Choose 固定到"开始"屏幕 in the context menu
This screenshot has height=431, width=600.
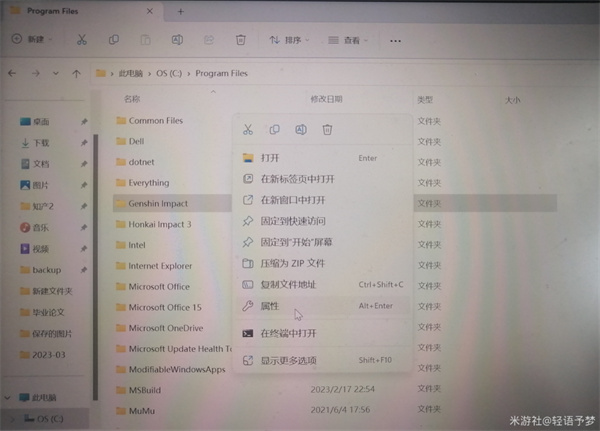click(x=322, y=242)
